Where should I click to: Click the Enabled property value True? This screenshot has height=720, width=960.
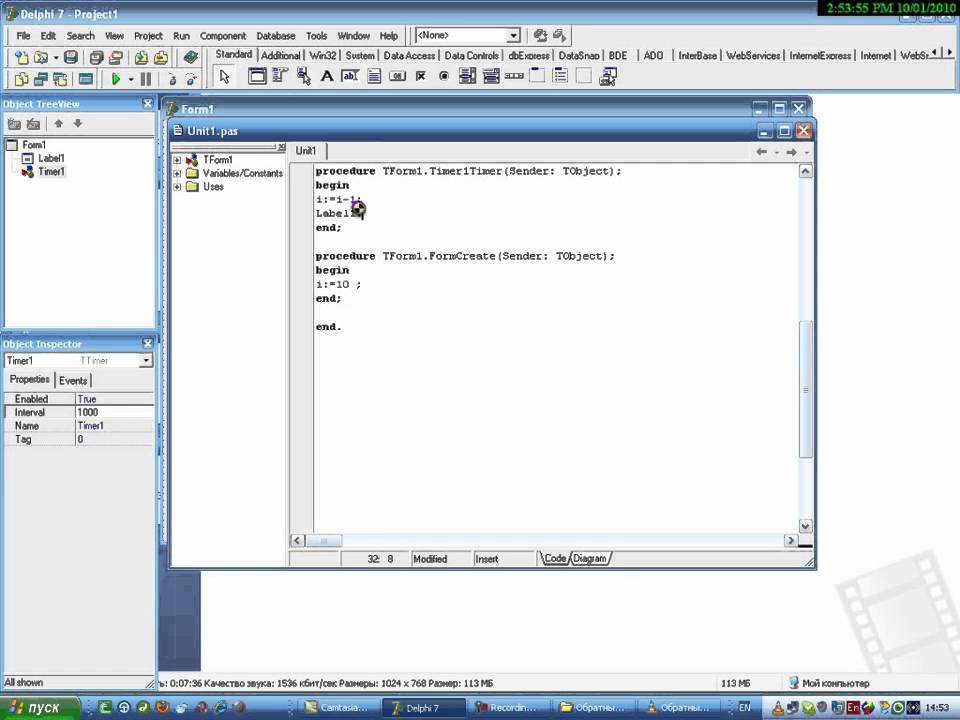coord(114,399)
